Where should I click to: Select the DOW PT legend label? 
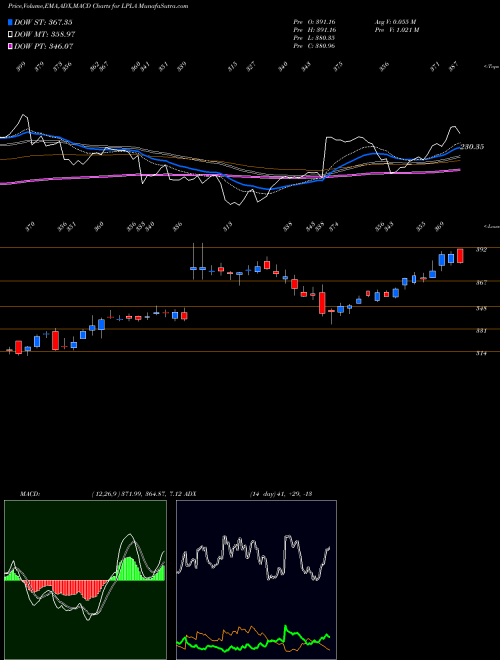tap(44, 46)
